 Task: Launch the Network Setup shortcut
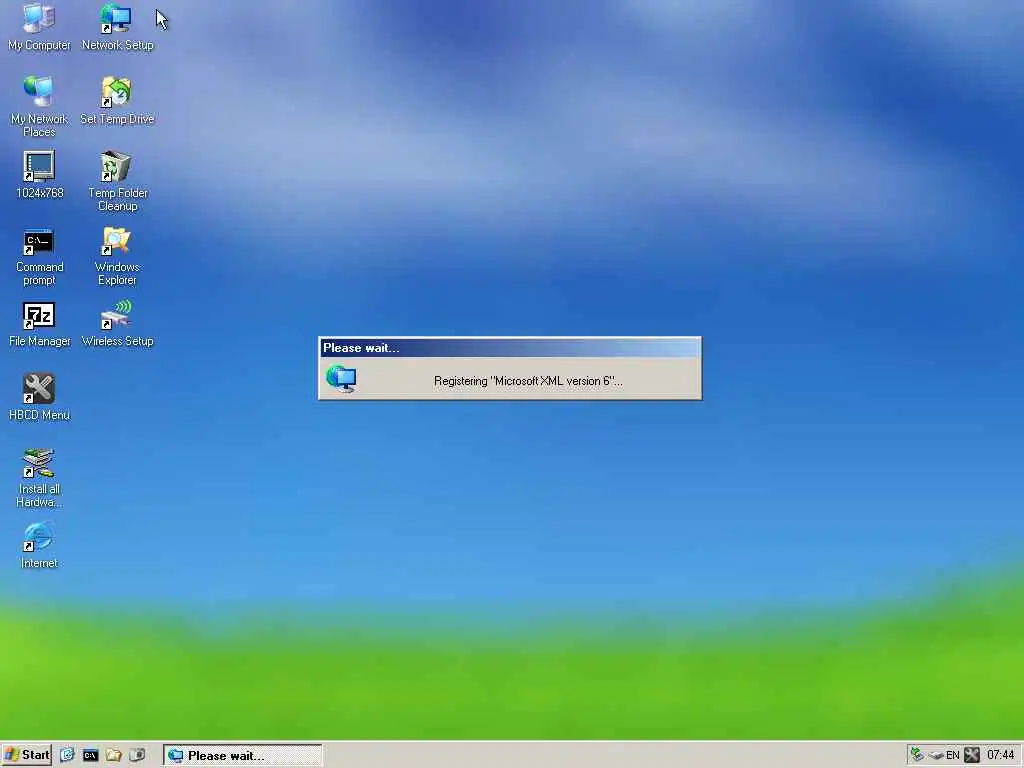coord(117,27)
